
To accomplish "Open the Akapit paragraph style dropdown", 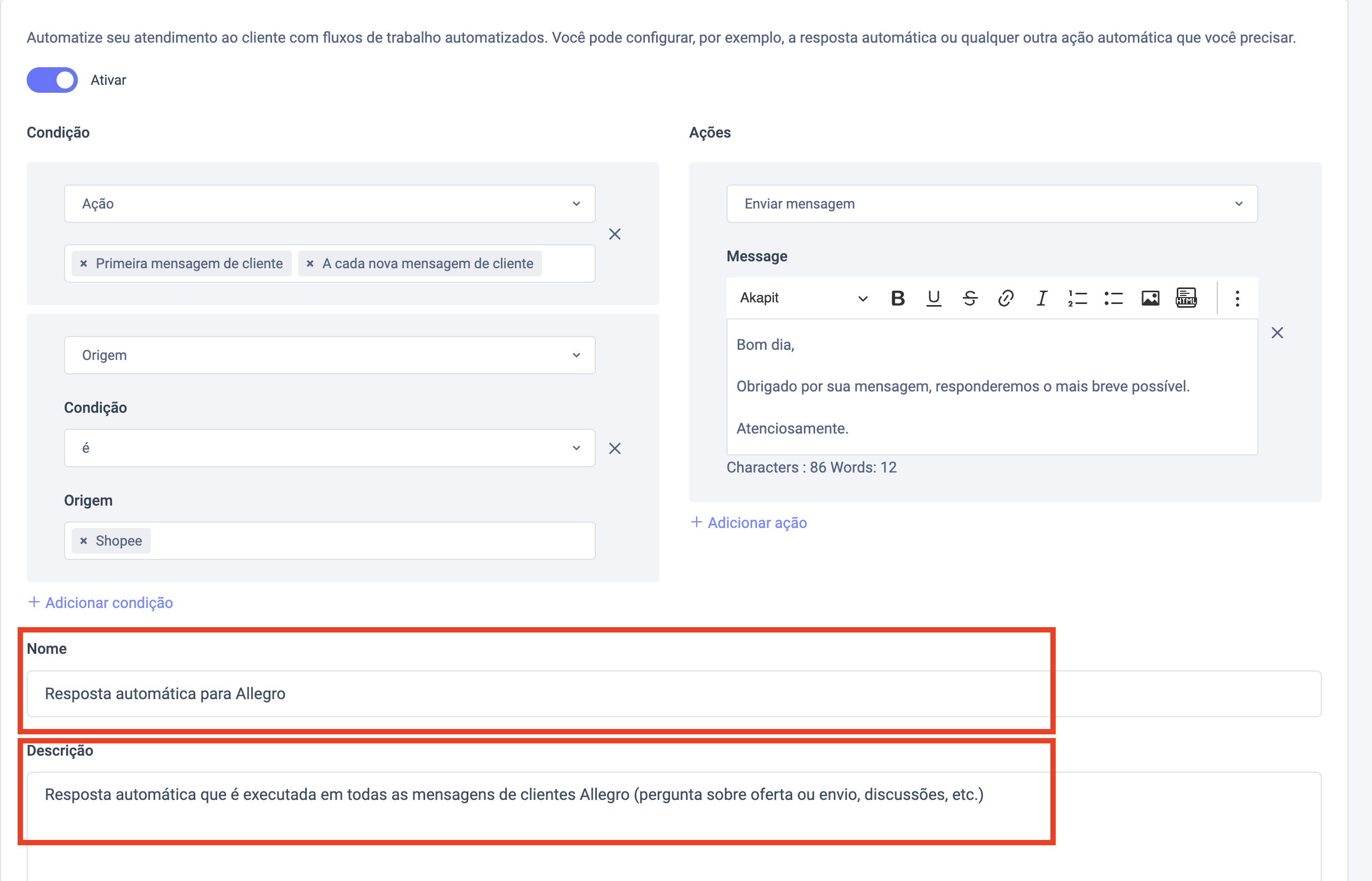I will (803, 298).
